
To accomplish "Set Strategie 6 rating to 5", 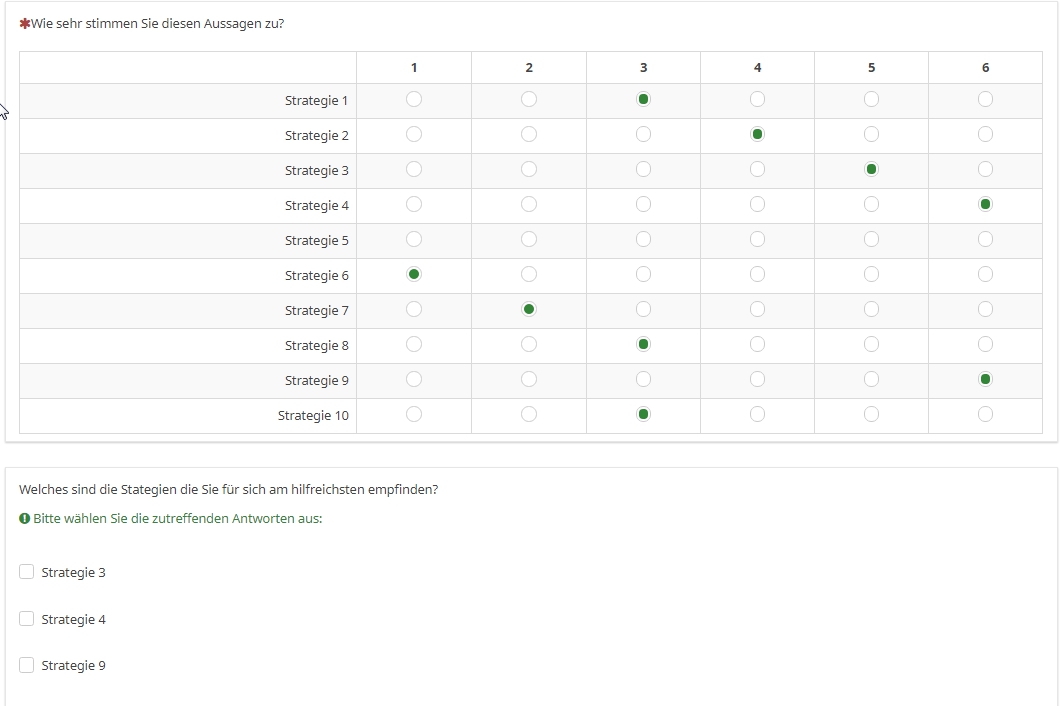I will [x=871, y=274].
